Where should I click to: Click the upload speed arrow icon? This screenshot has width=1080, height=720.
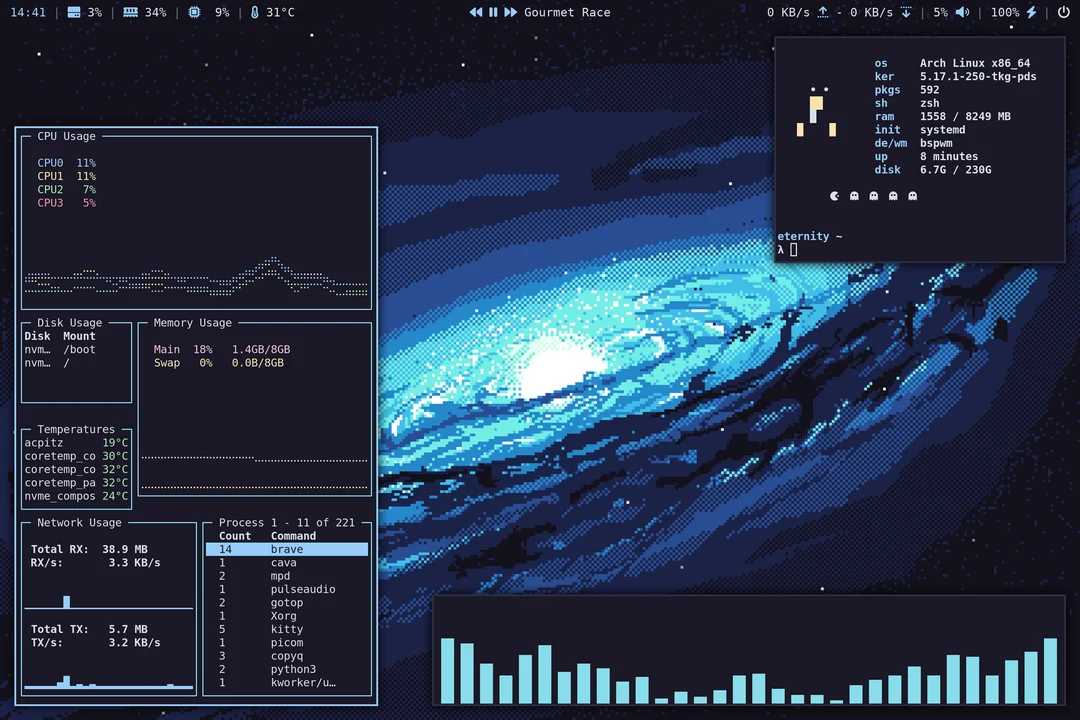[x=823, y=12]
